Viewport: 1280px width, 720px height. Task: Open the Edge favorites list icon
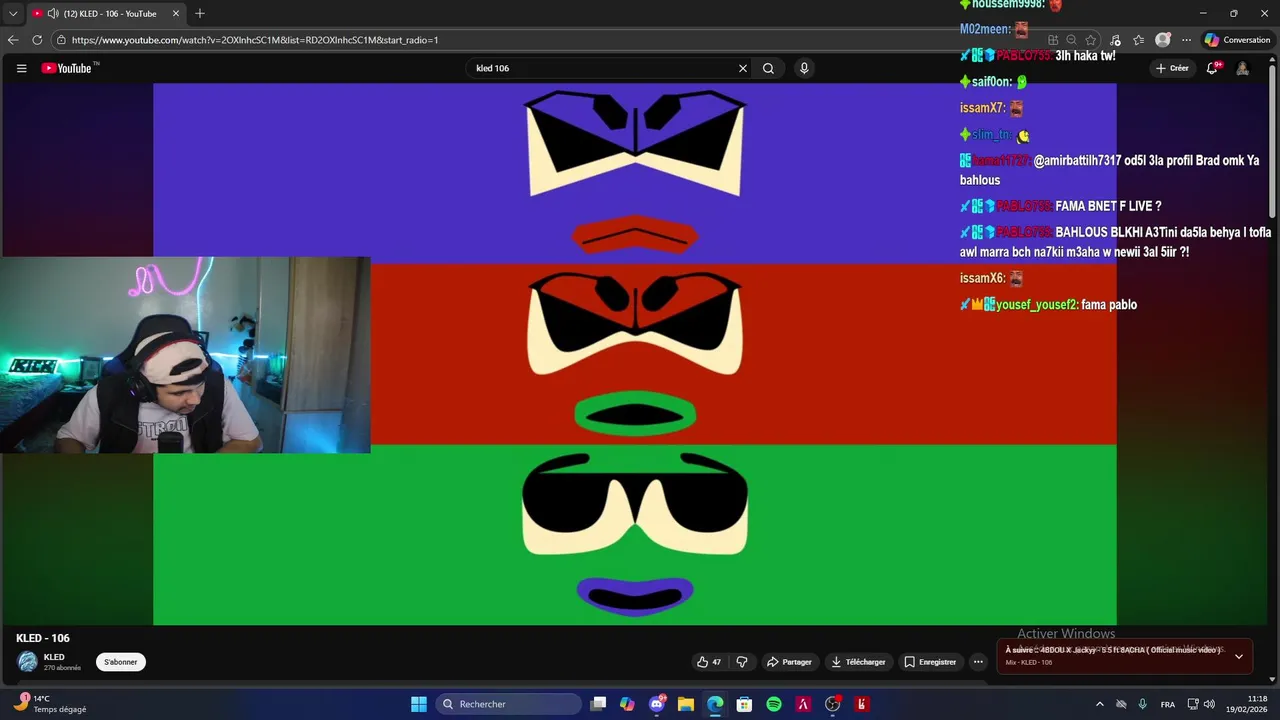click(1139, 40)
